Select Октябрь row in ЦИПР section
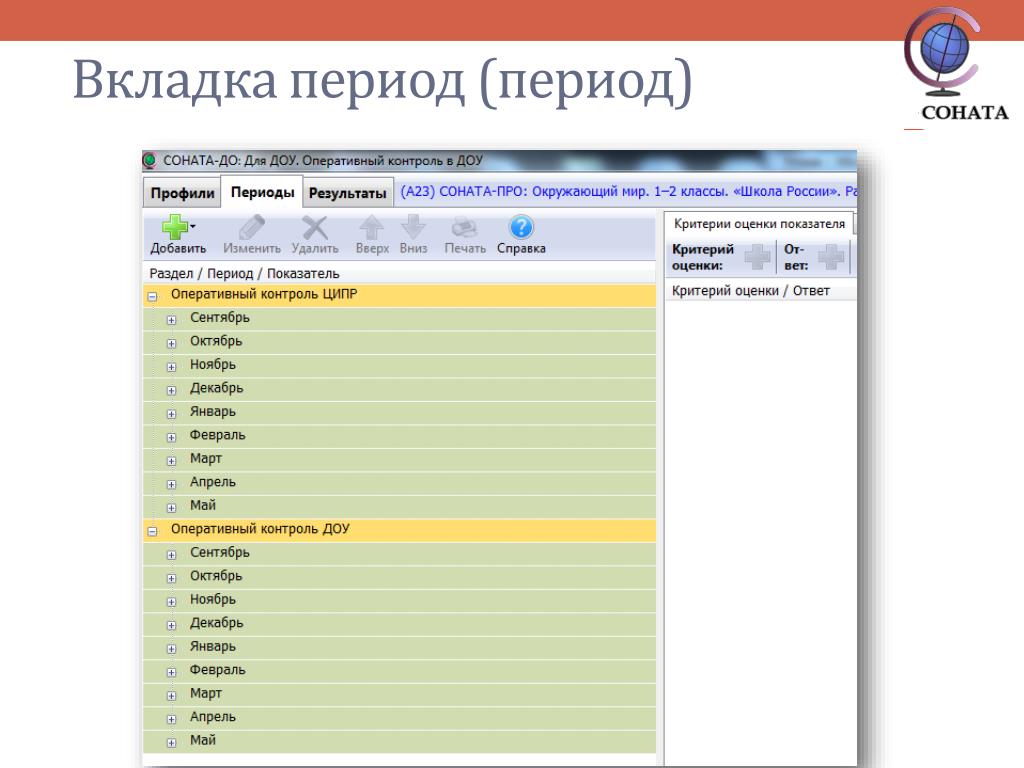Image resolution: width=1024 pixels, height=768 pixels. (399, 342)
